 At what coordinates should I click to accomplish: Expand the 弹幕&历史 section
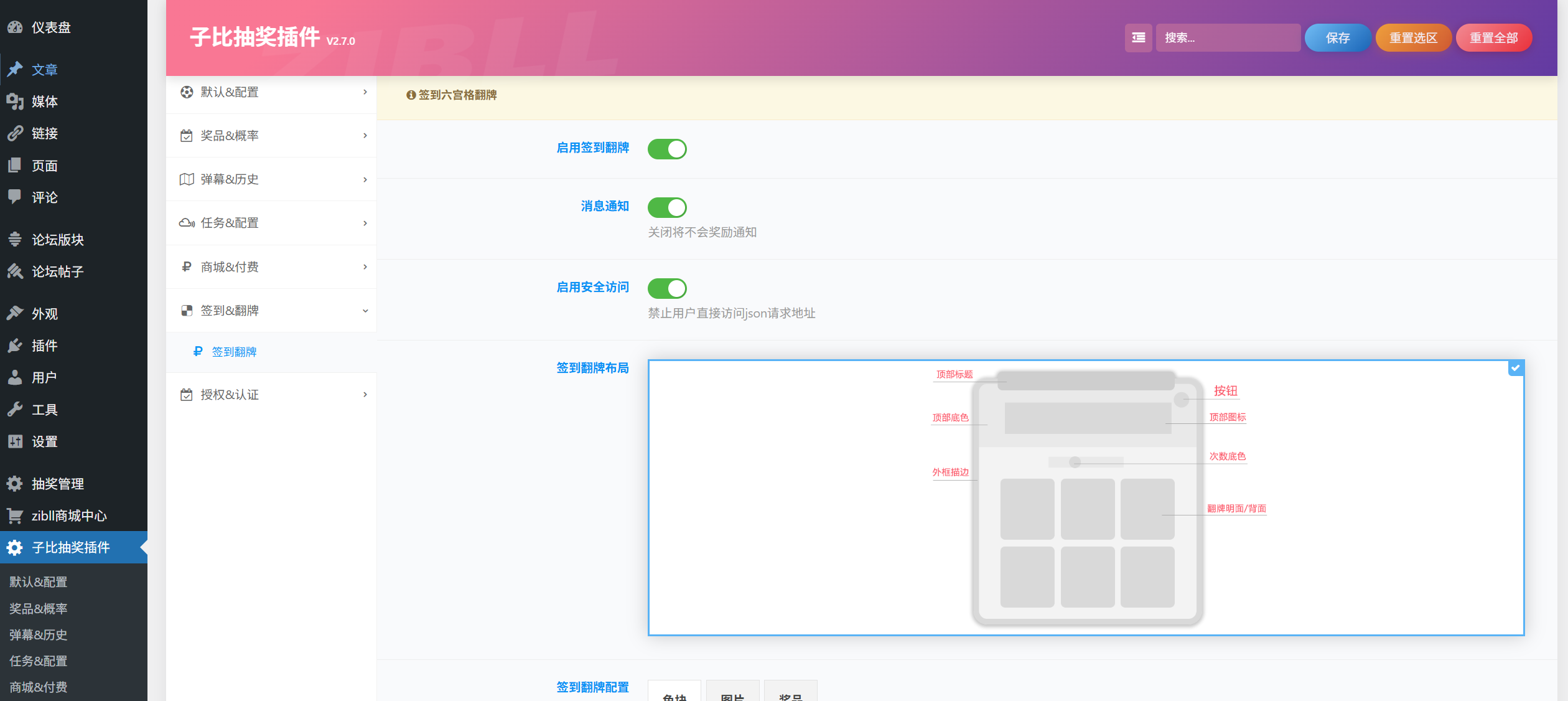click(x=365, y=179)
